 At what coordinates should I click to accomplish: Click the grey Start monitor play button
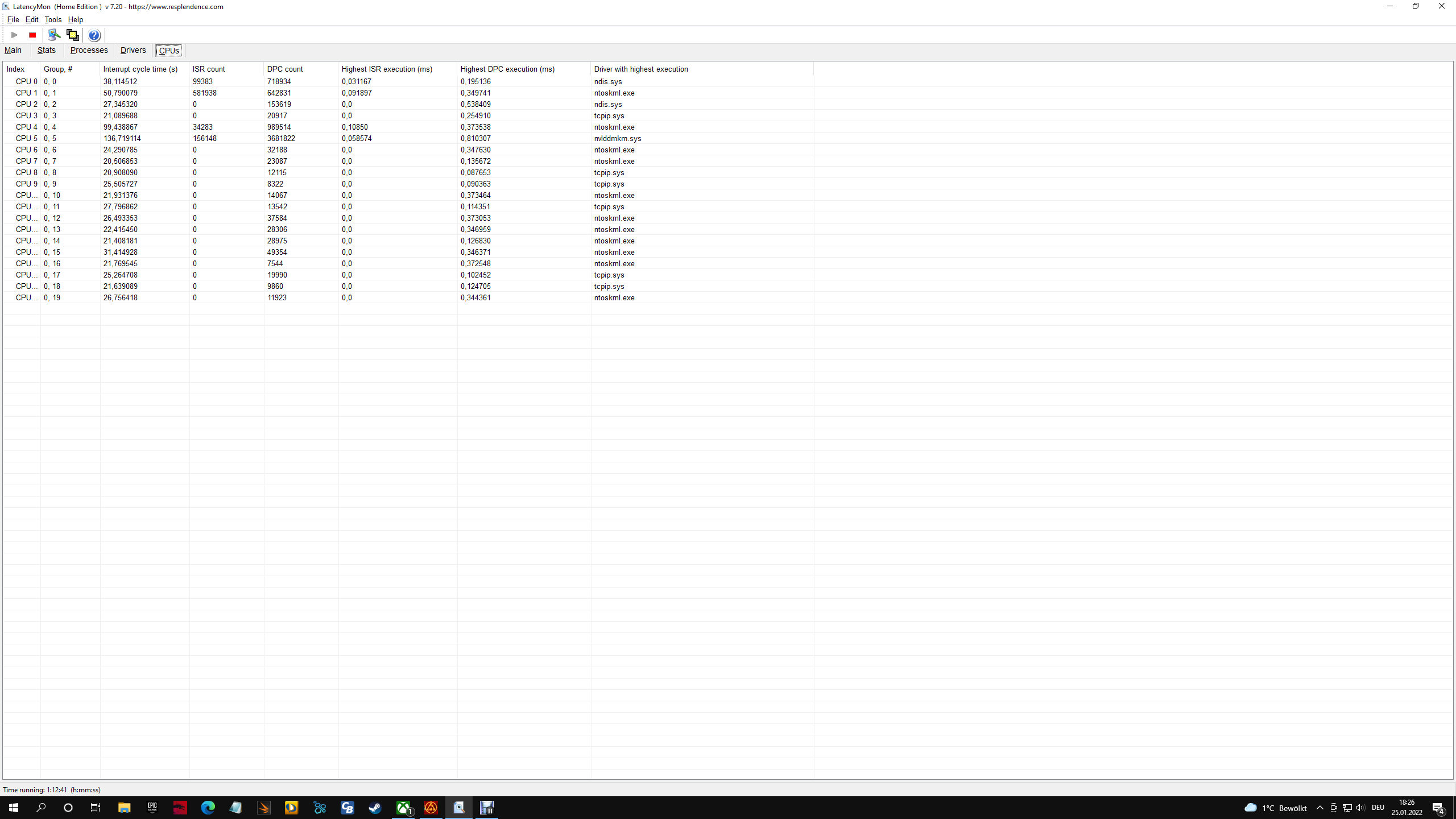point(15,35)
